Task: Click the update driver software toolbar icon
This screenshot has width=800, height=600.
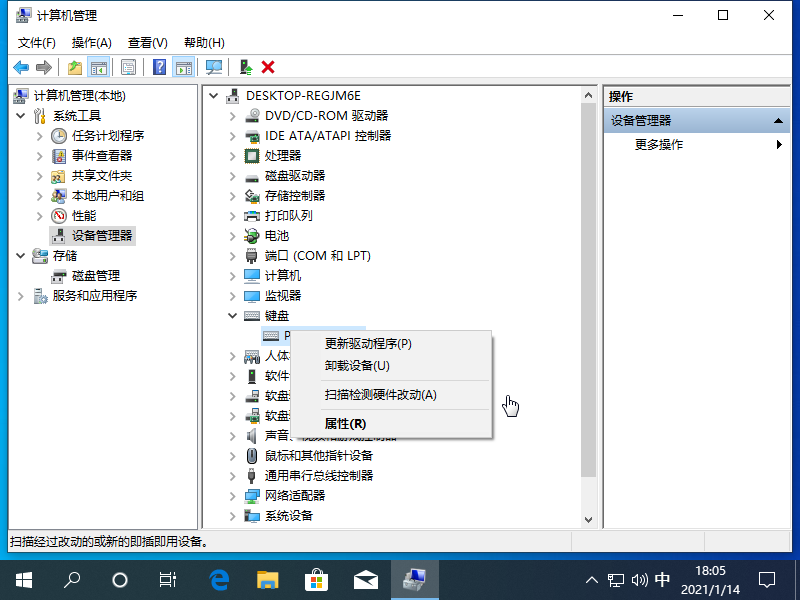Action: [x=246, y=67]
